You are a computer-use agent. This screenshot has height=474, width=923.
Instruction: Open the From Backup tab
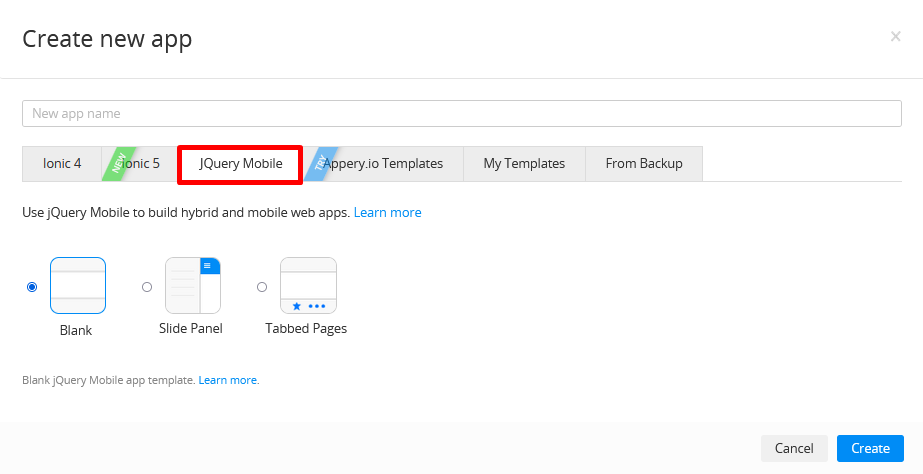pos(644,164)
